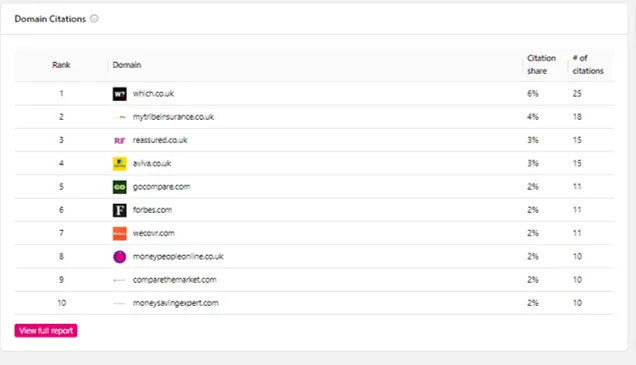Viewport: 636px width, 365px height.
Task: Click the 4% share for mytribeinsurance.co.uk
Action: 533,117
